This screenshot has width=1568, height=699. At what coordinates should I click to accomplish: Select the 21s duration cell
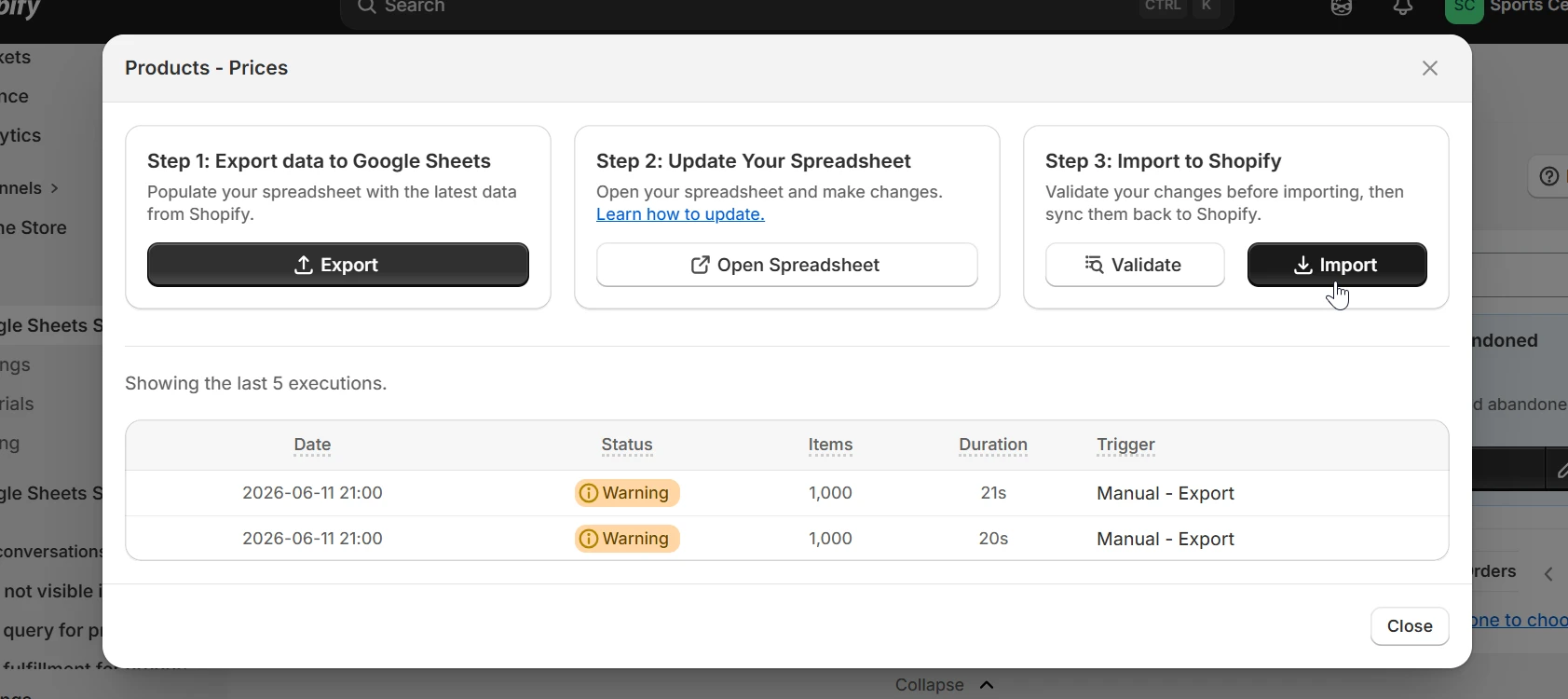coord(993,493)
